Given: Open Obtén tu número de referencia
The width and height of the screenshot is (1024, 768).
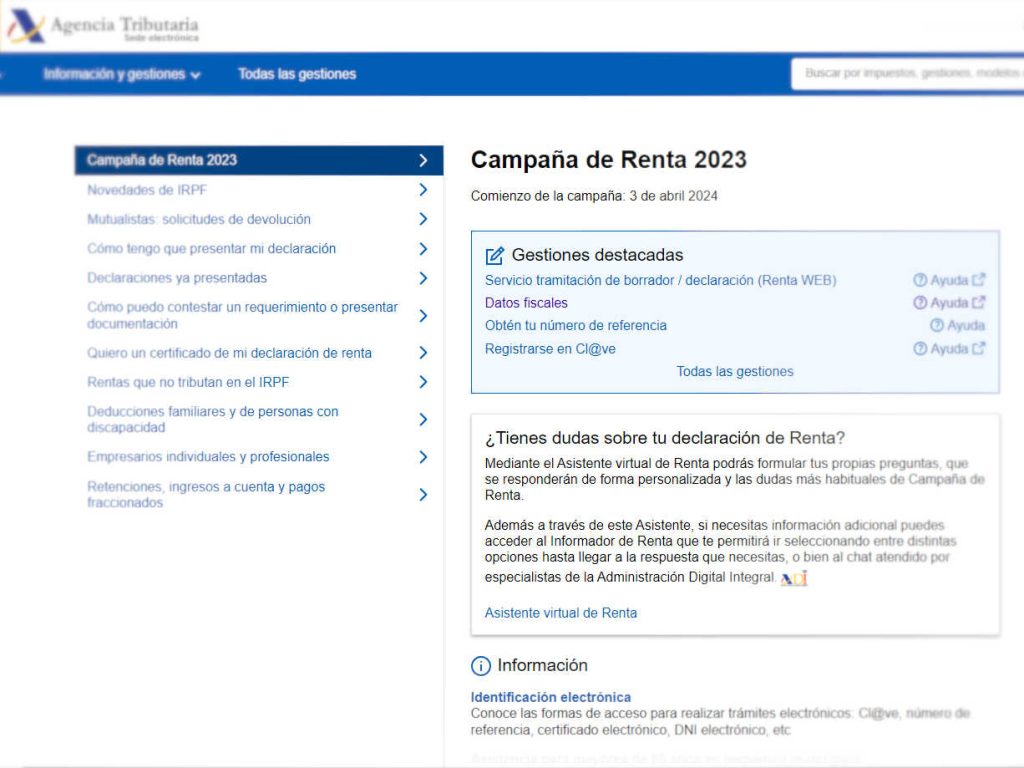Looking at the screenshot, I should [576, 326].
